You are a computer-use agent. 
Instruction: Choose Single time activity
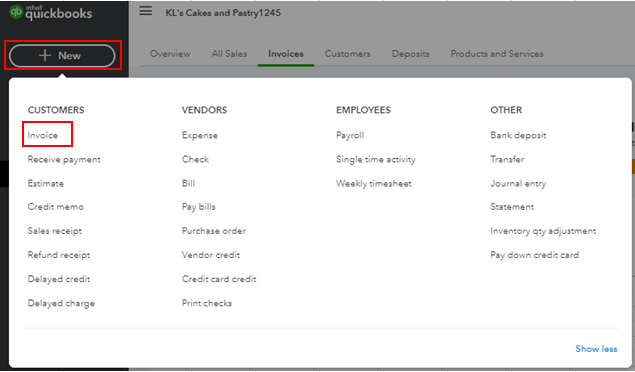pos(376,159)
